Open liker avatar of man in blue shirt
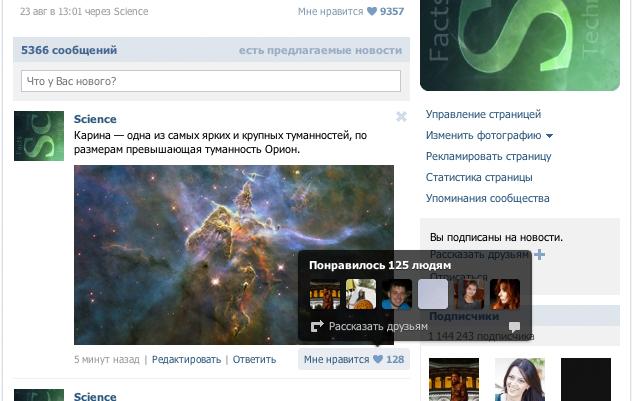 pos(397,294)
